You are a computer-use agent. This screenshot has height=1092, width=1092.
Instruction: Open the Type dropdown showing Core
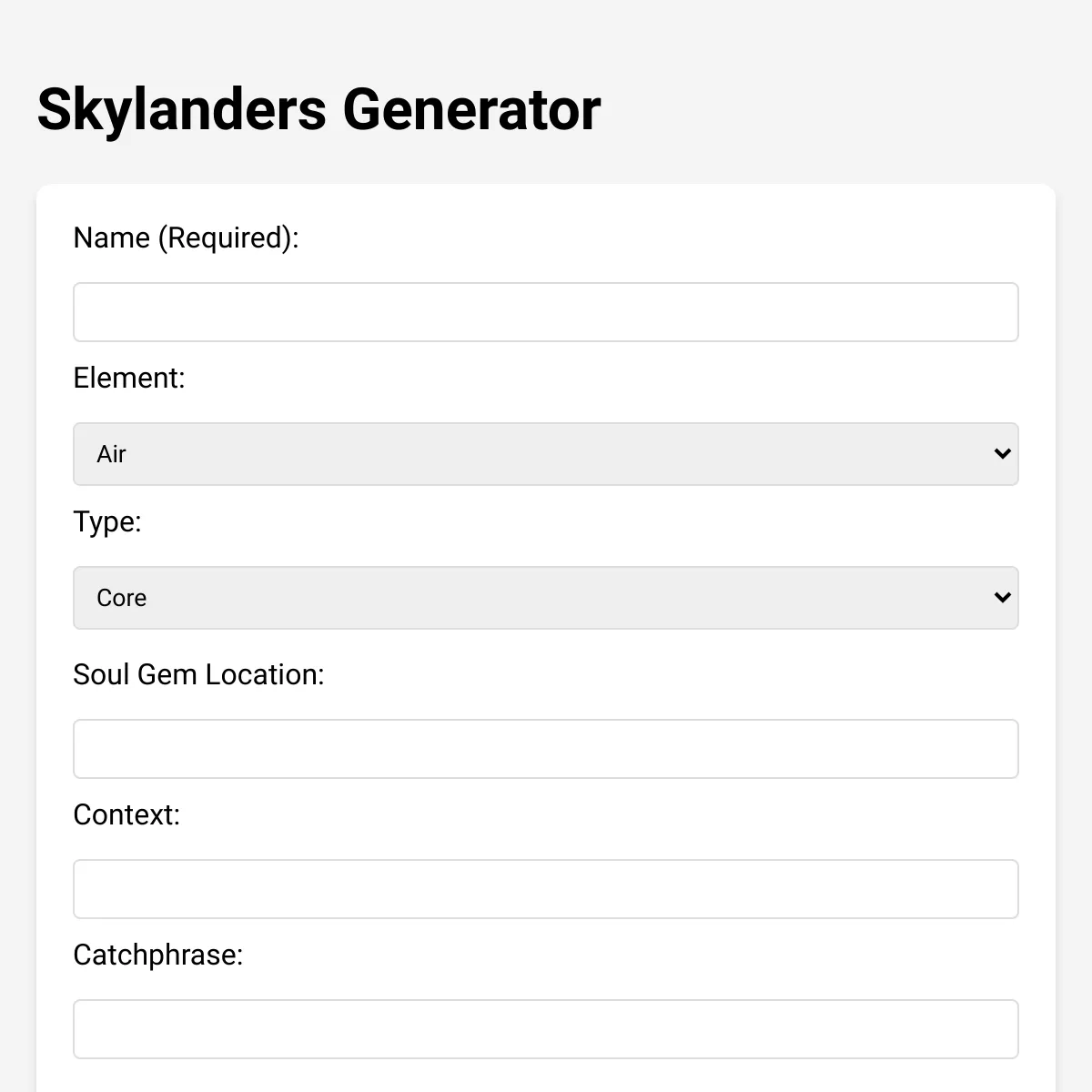point(546,598)
